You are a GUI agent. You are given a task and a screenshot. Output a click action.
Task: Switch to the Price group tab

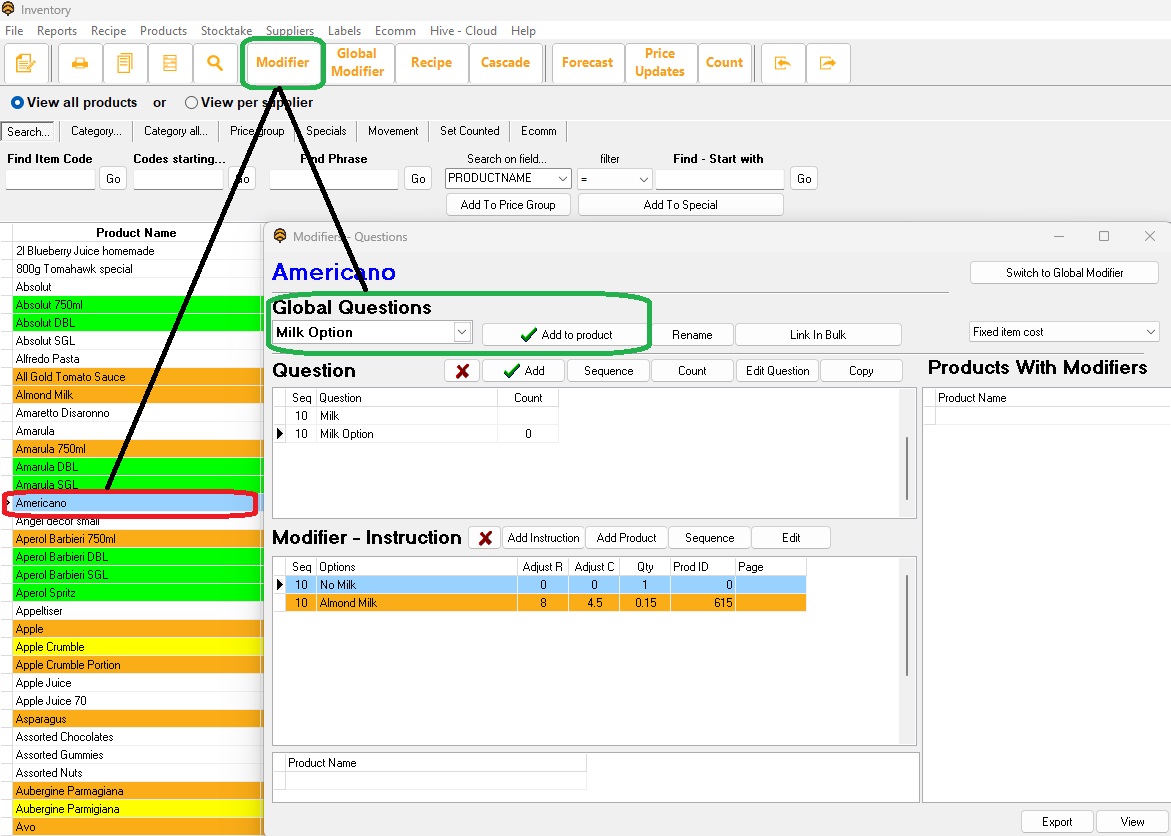click(256, 130)
